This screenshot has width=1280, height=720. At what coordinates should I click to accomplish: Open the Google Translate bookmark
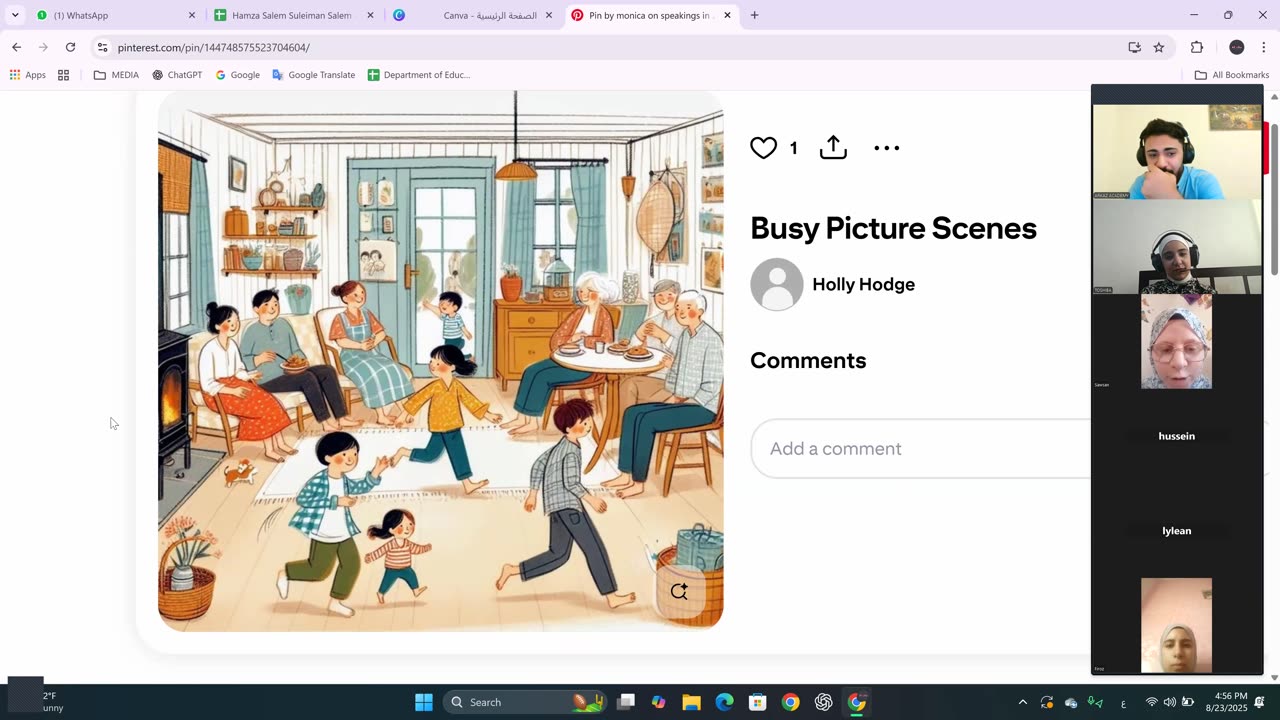[x=313, y=75]
